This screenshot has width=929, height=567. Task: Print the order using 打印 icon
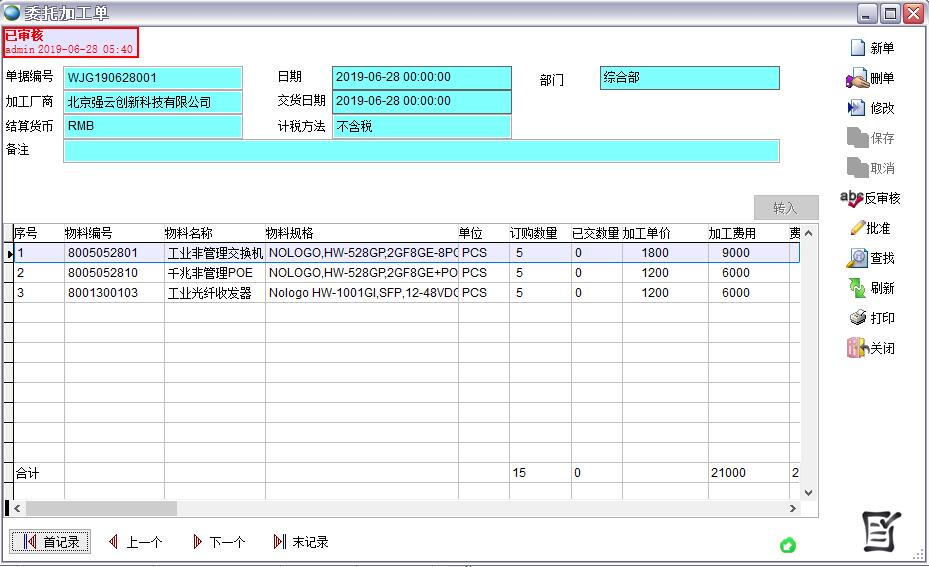coord(857,318)
